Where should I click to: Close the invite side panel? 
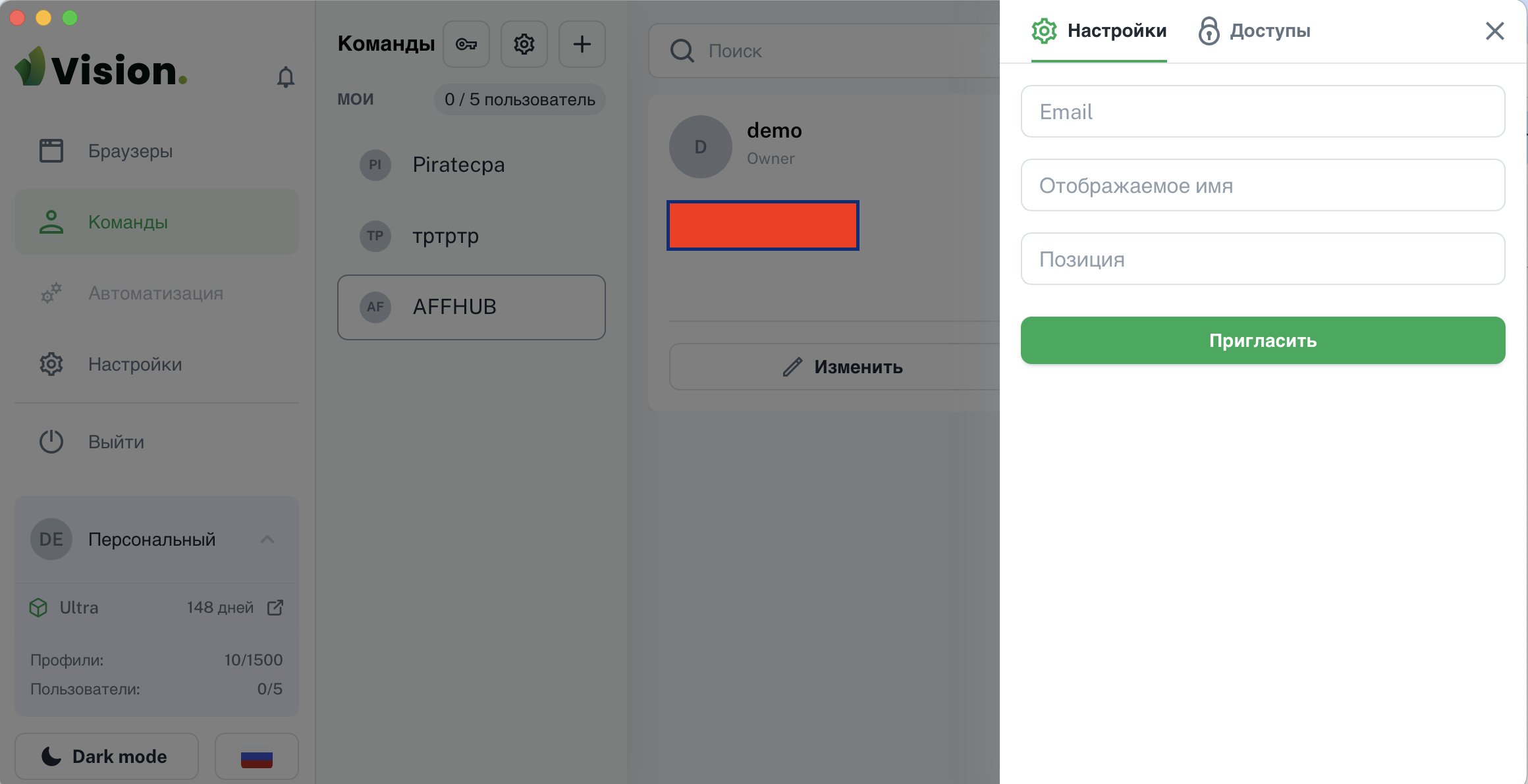[x=1494, y=31]
